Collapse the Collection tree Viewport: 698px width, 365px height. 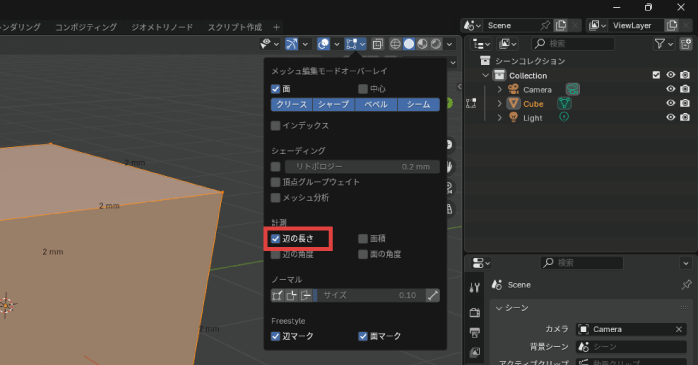[485, 75]
